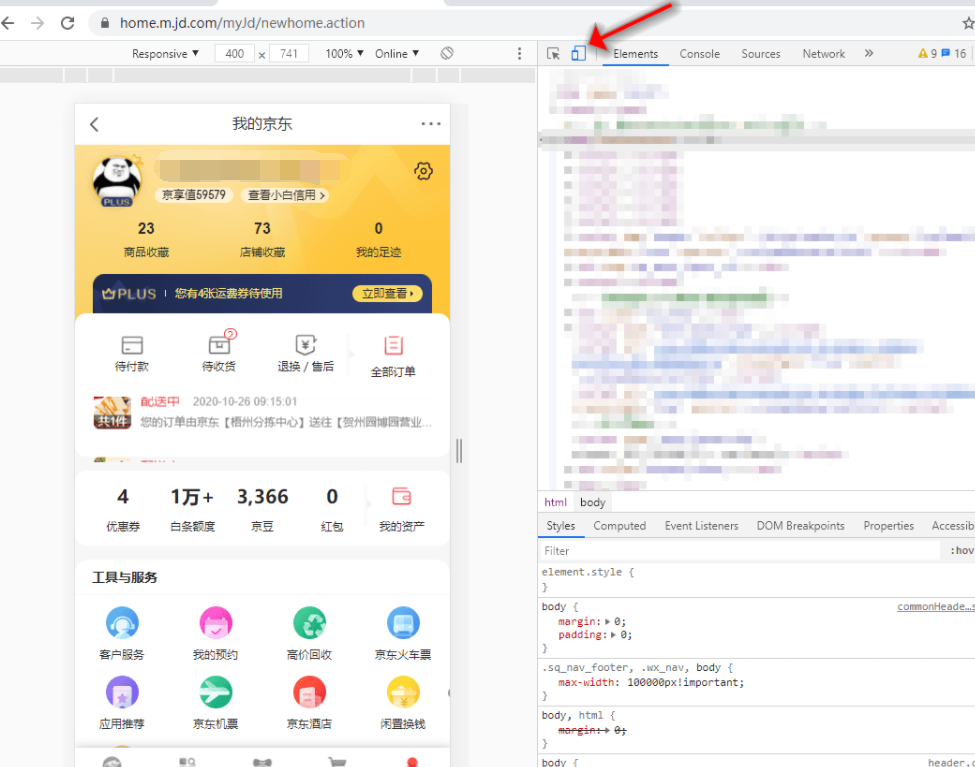The image size is (975, 767).
Task: Open 待收货 pending delivery orders
Action: [x=219, y=351]
